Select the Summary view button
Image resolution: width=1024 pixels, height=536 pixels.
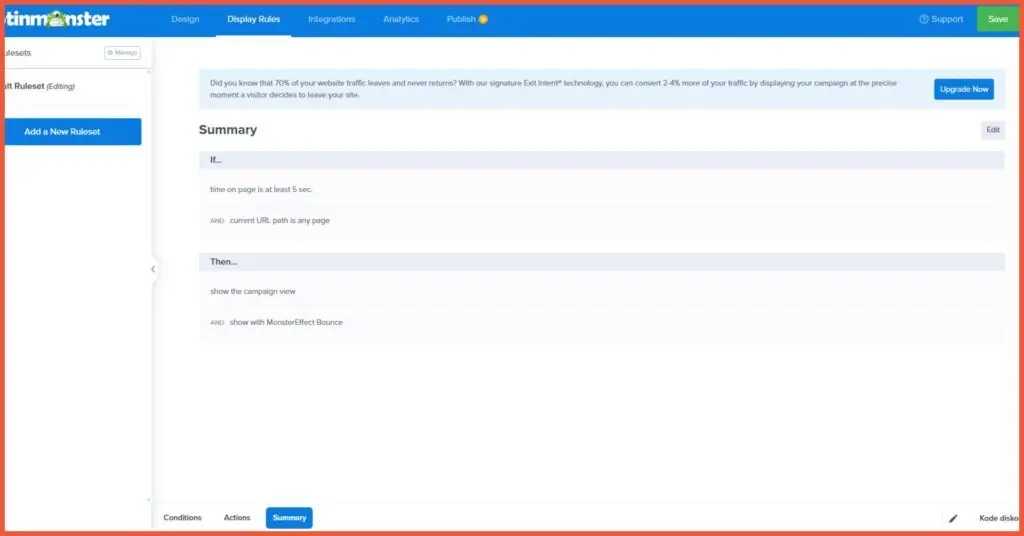289,518
